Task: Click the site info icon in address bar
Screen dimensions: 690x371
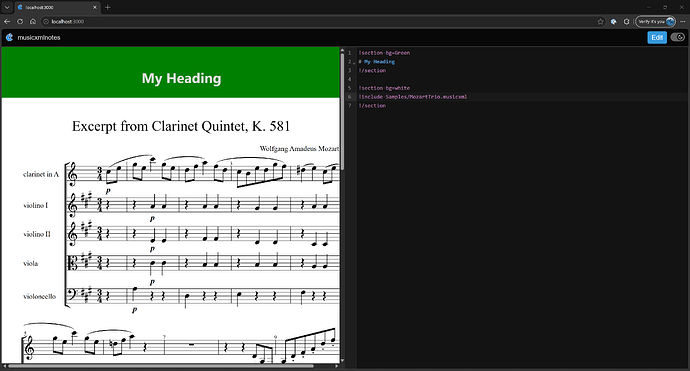Action: [x=46, y=22]
